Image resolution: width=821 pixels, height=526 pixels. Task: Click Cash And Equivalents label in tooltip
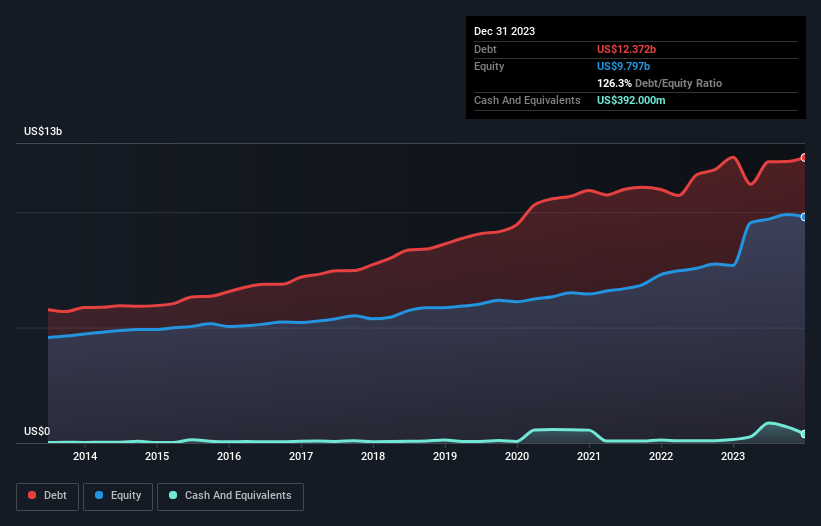[527, 100]
